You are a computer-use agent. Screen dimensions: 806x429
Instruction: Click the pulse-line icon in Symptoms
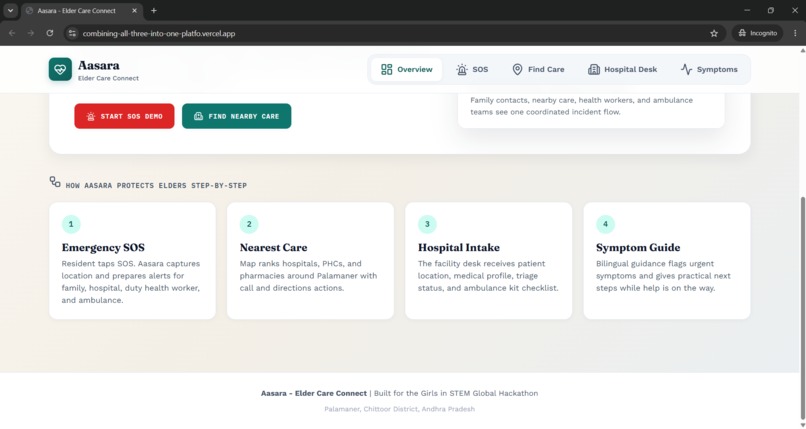[686, 69]
